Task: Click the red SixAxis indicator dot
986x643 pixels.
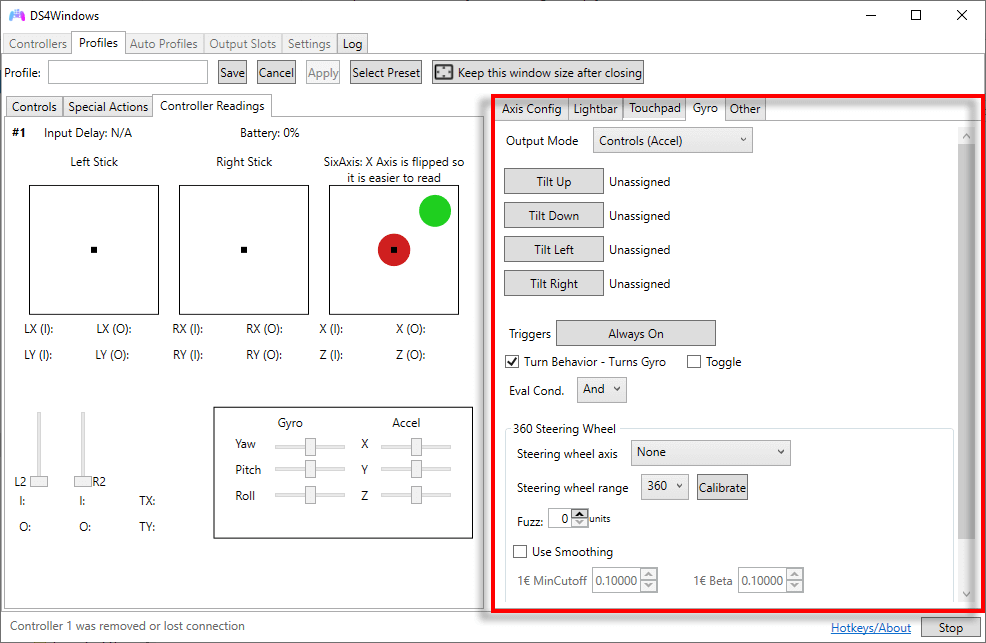Action: 394,250
